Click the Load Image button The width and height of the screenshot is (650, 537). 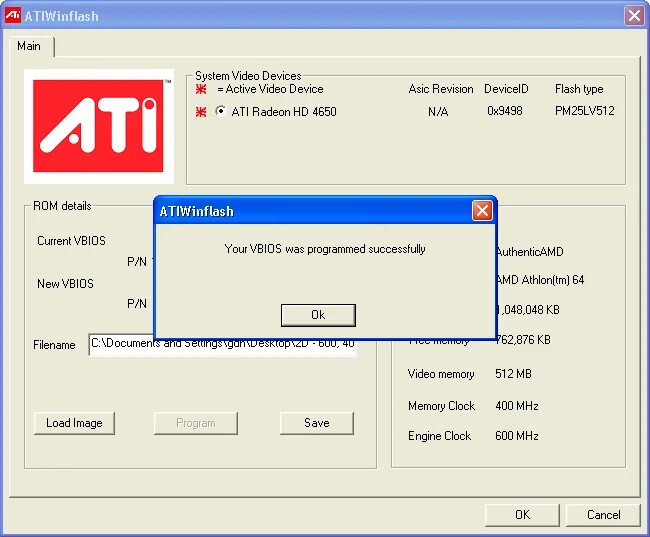tap(74, 423)
